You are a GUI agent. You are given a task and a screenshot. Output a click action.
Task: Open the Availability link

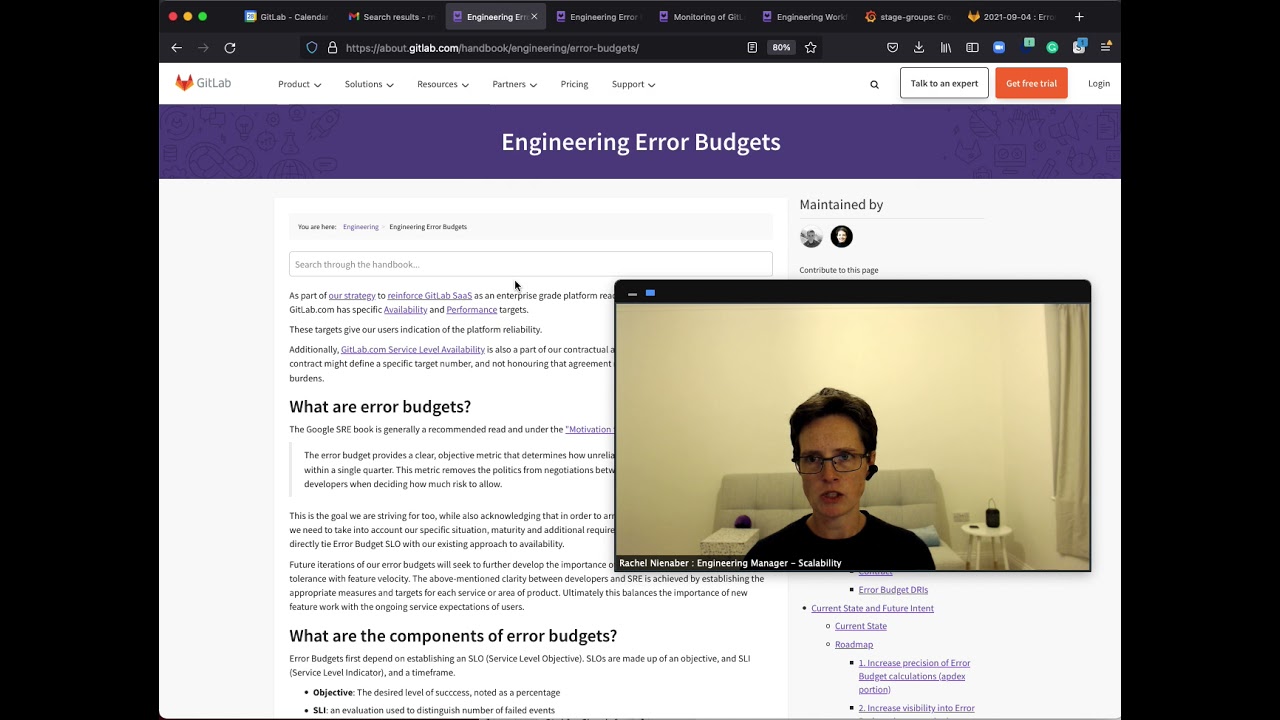[x=405, y=310]
